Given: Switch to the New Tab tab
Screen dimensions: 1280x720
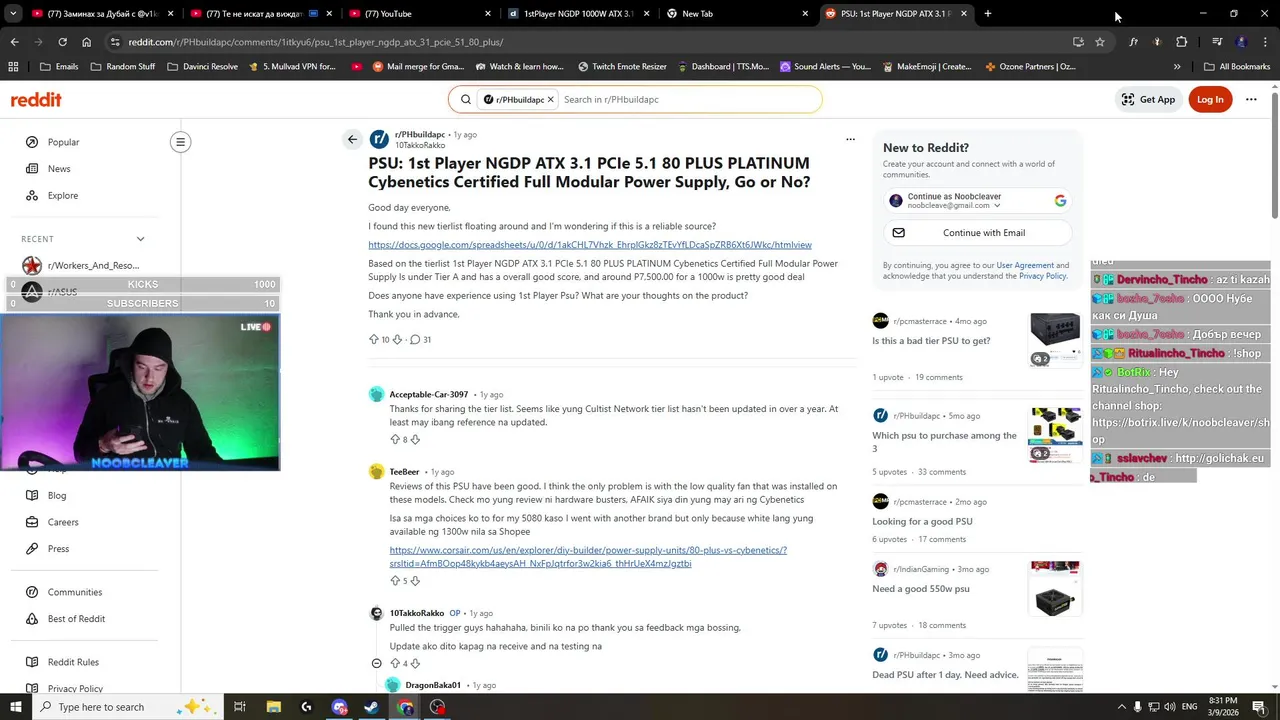Looking at the screenshot, I should 735,14.
